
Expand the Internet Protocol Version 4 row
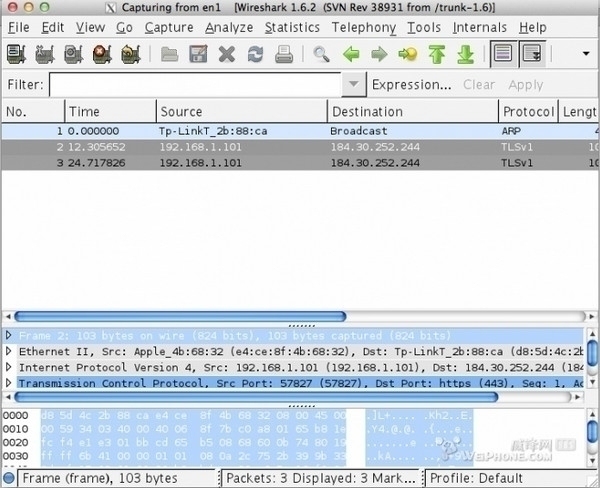(x=10, y=367)
